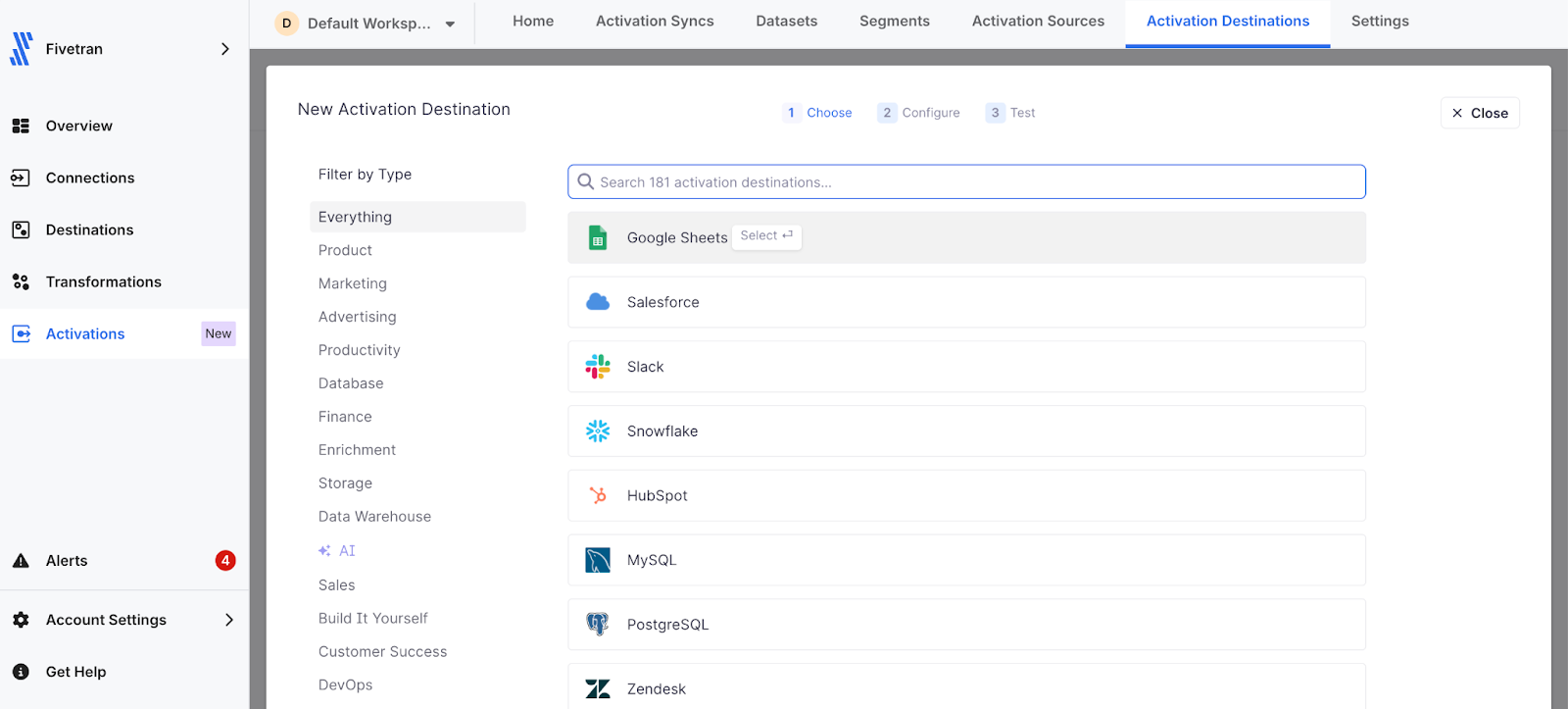Open the Datasets tab

click(787, 21)
